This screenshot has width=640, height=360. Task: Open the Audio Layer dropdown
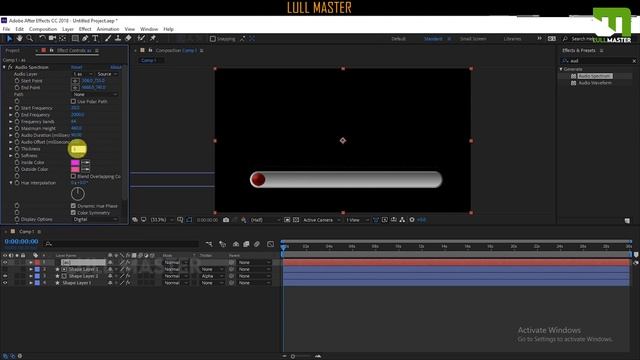pos(82,74)
